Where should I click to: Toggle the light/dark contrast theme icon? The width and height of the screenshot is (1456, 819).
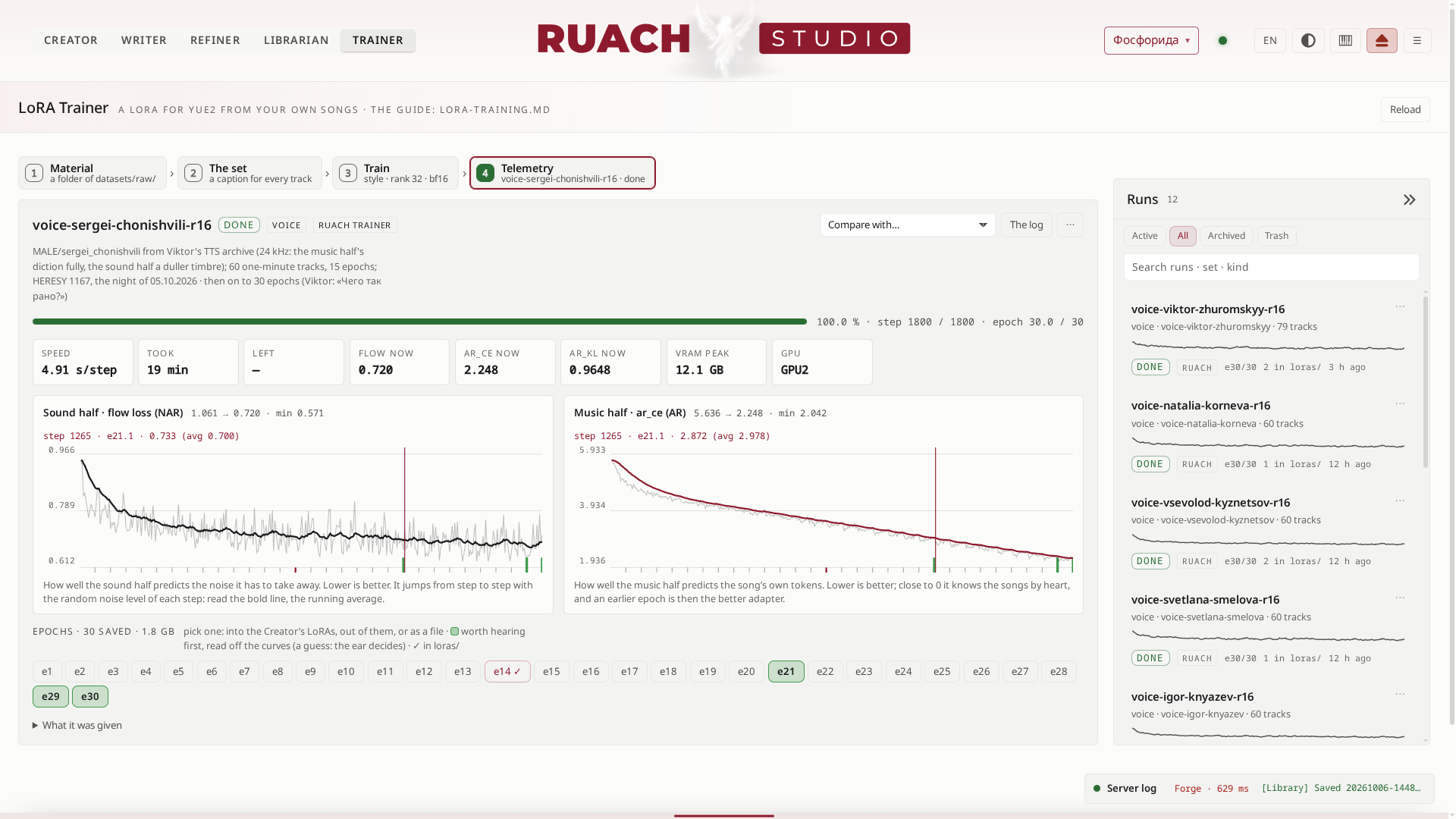click(x=1308, y=40)
